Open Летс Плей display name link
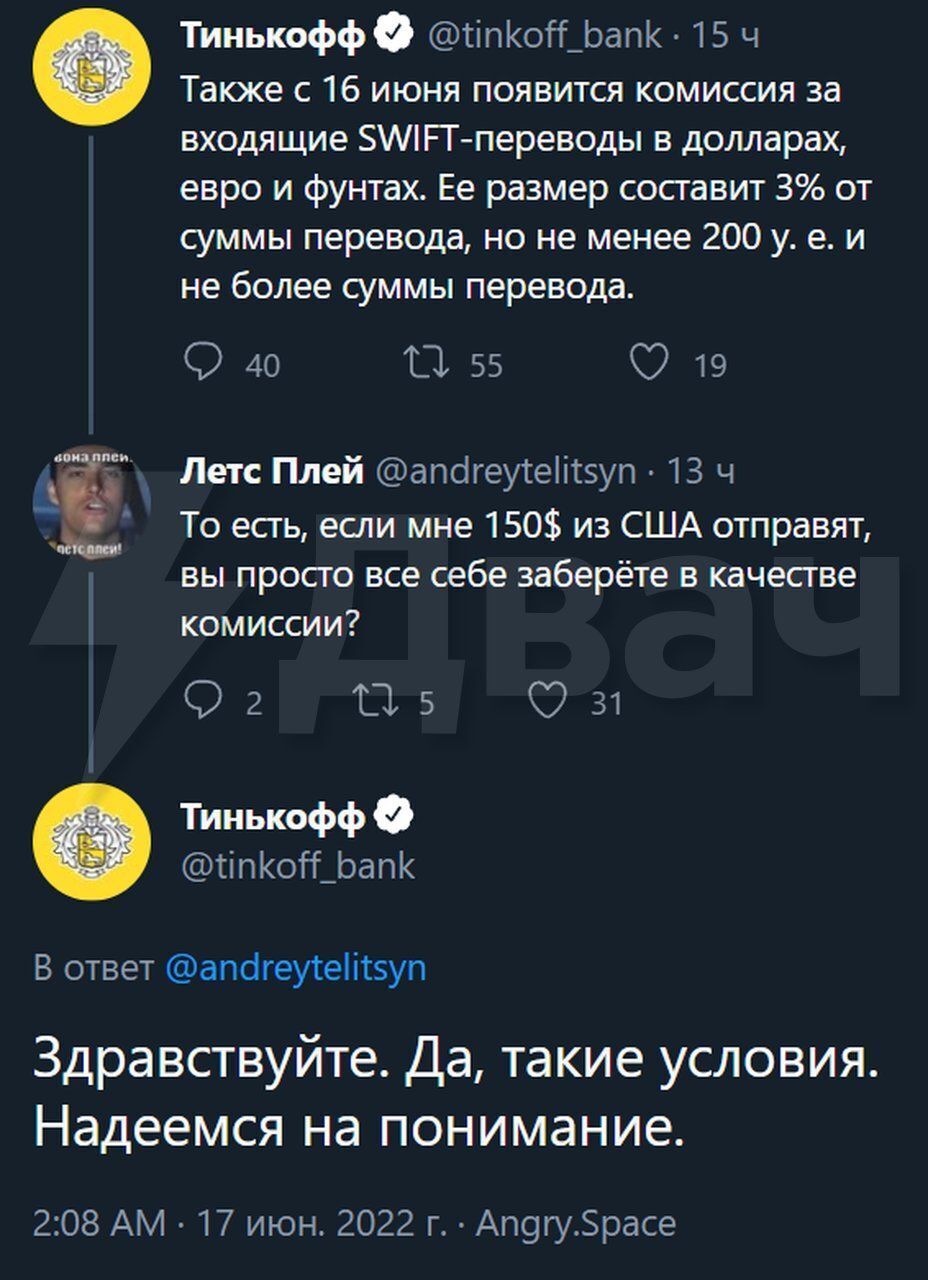928x1280 pixels. (x=271, y=471)
